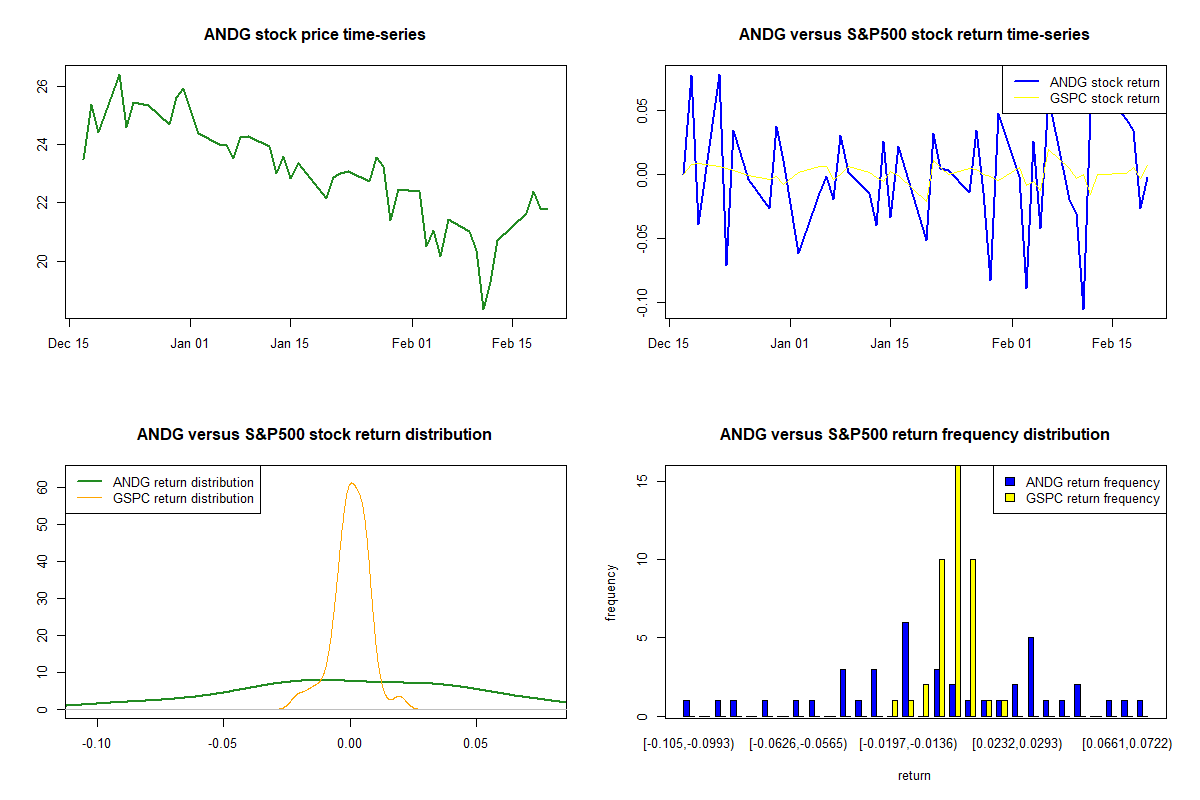The height and width of the screenshot is (800, 1200).
Task: Click the '[-0.105,-0.0993)' bin label
Action: pos(689,744)
